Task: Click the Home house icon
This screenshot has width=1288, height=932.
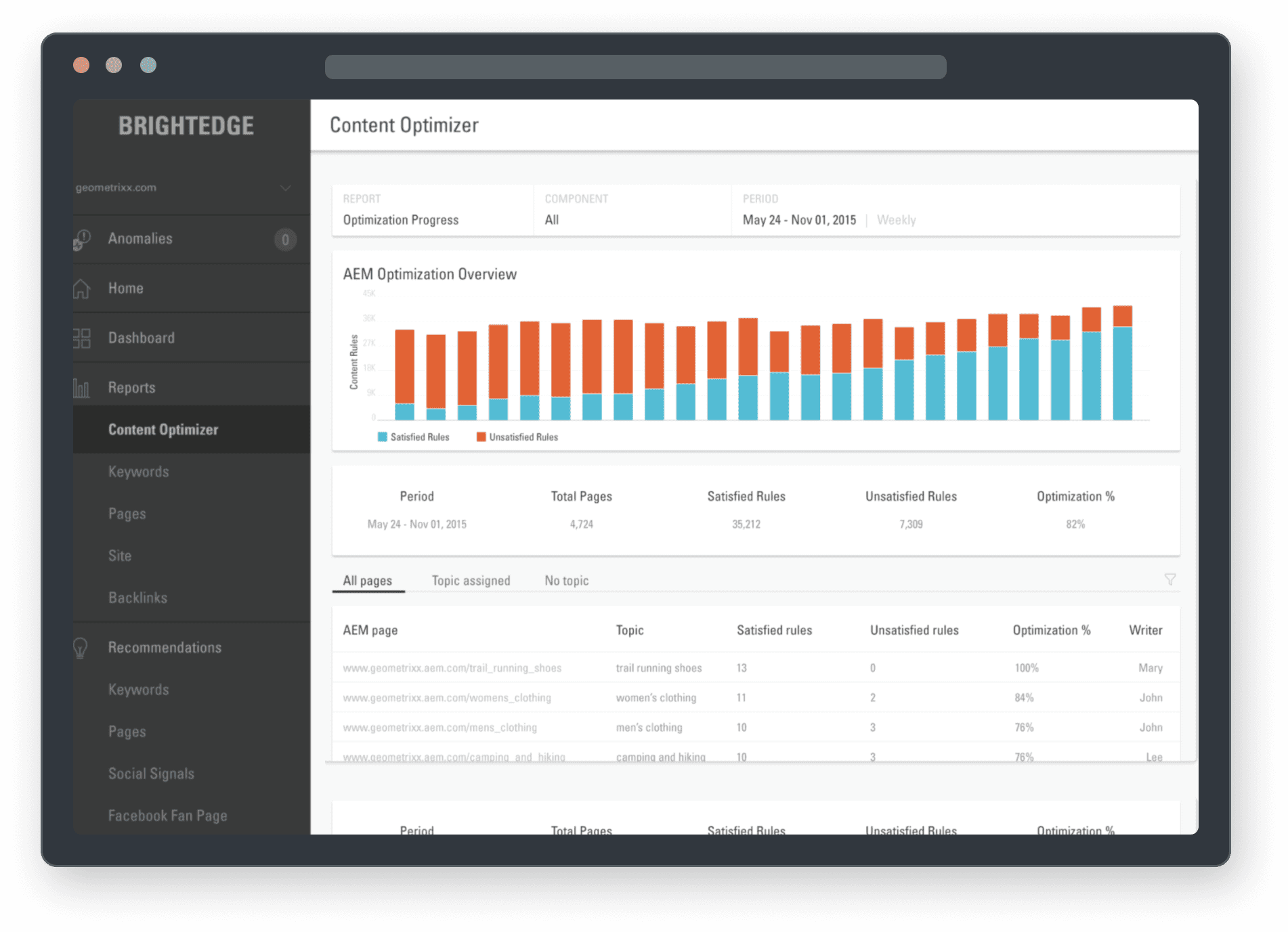Action: (x=81, y=289)
